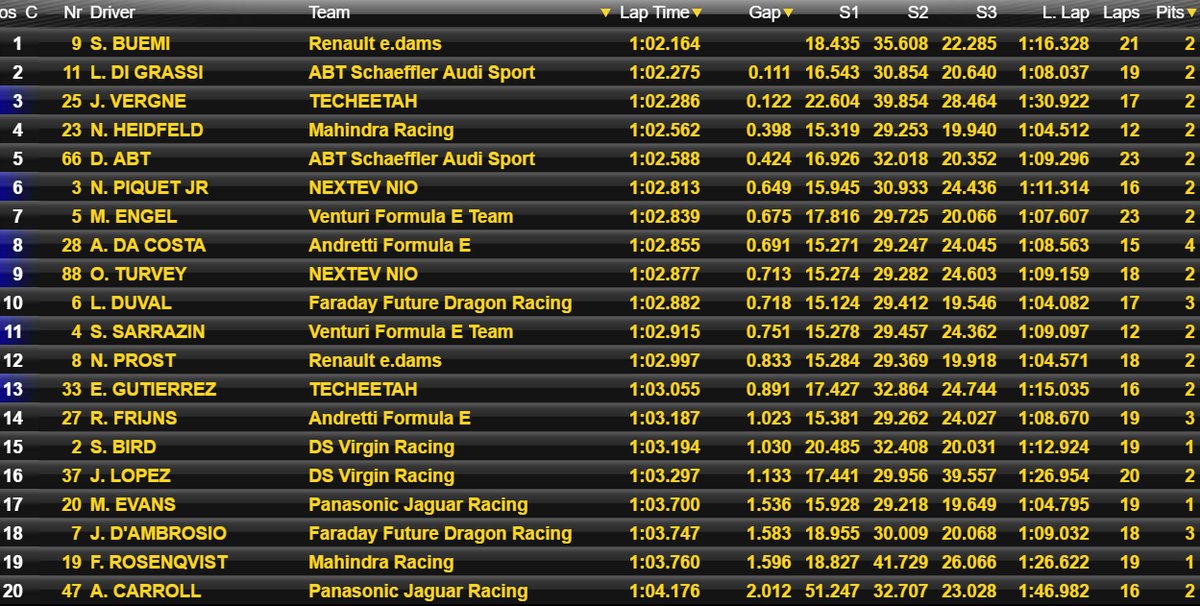
Task: Select driver N. HEIDFELD
Action: pos(146,130)
